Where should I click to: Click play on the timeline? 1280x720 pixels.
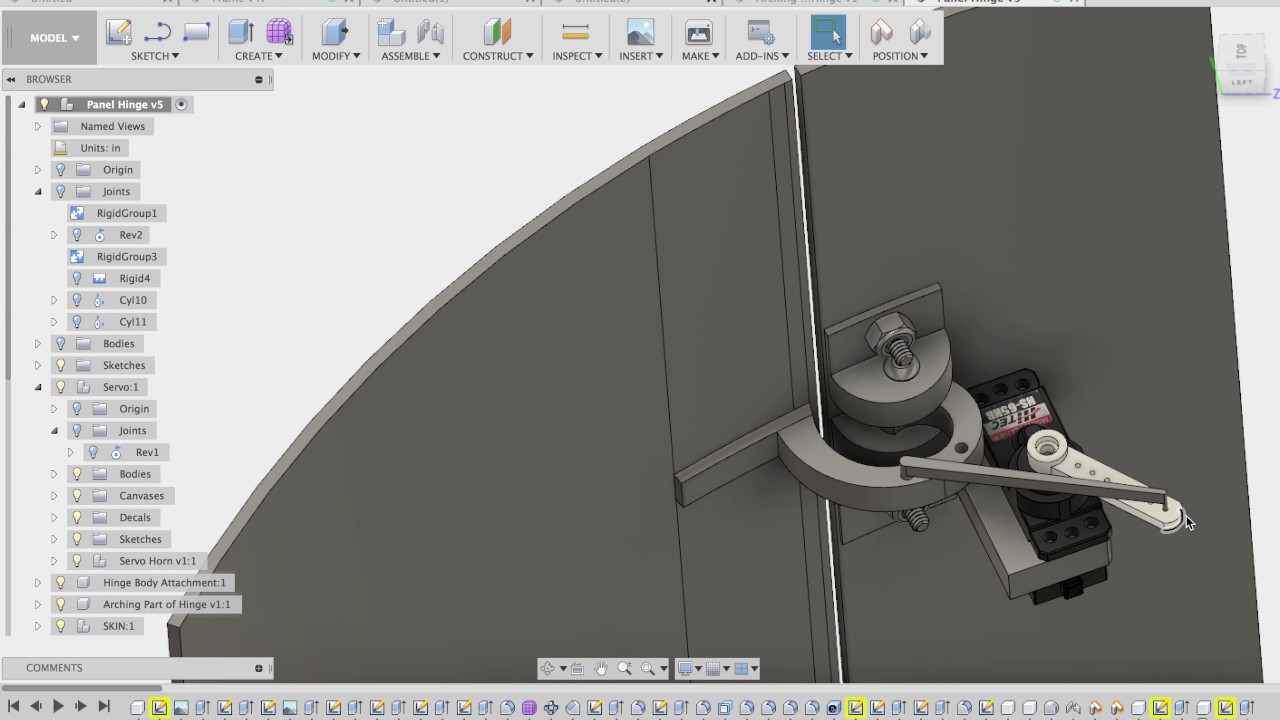coord(58,706)
